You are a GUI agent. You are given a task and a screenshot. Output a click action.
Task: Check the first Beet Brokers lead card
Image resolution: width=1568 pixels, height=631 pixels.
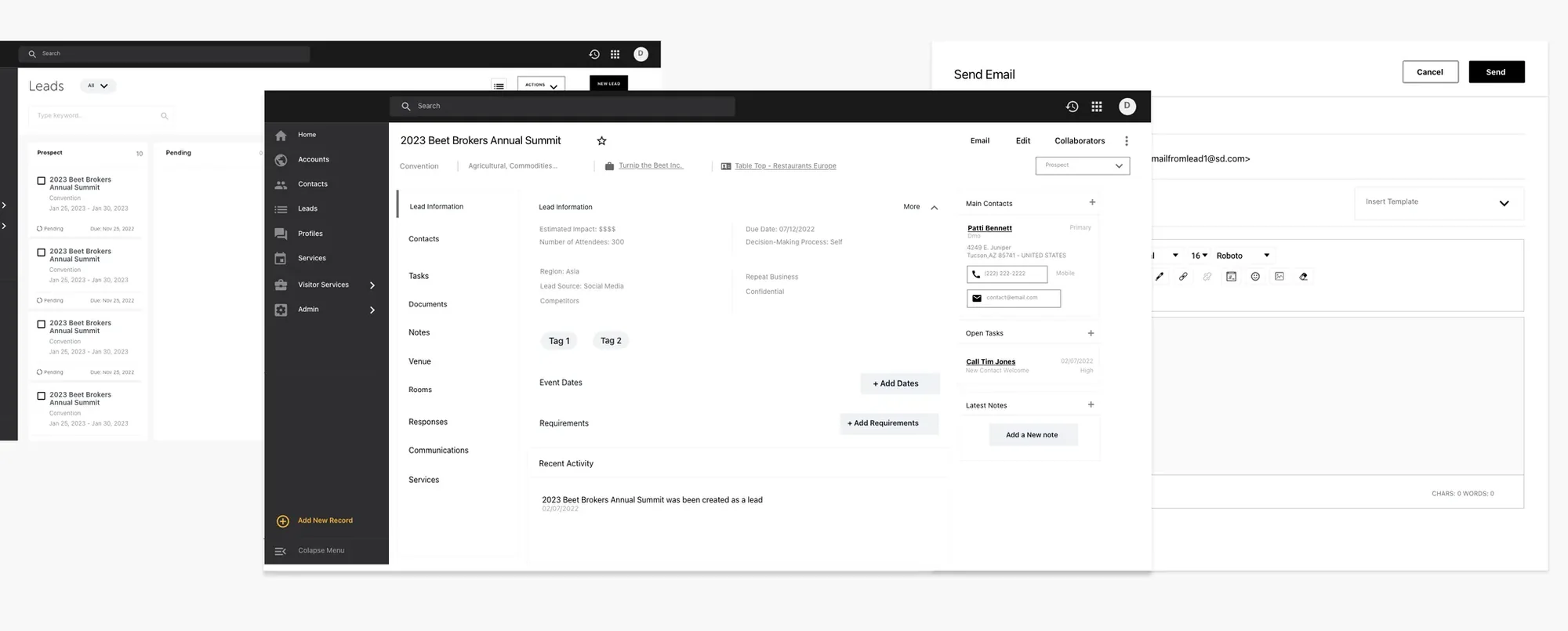(x=42, y=181)
